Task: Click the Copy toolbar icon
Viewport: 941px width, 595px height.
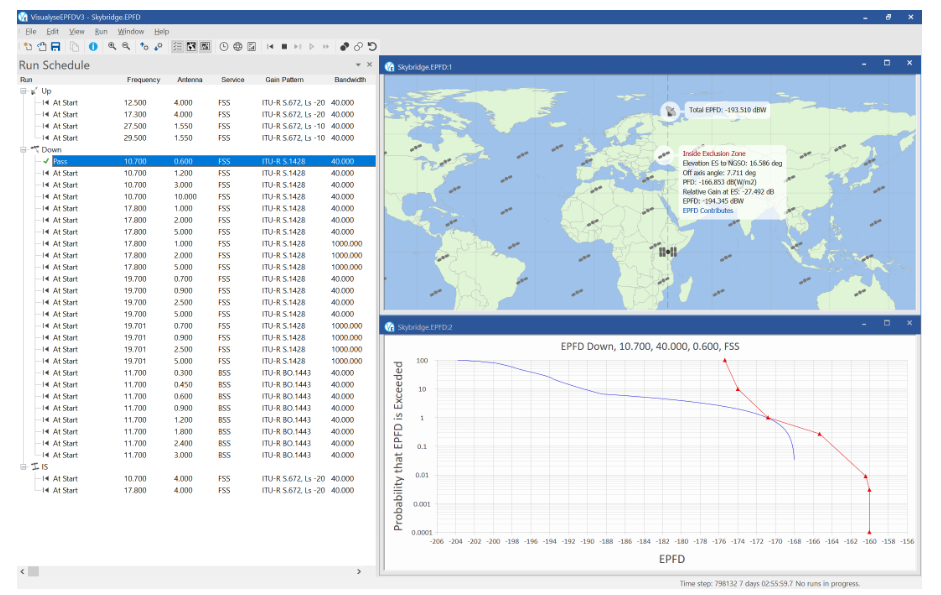Action: point(74,46)
